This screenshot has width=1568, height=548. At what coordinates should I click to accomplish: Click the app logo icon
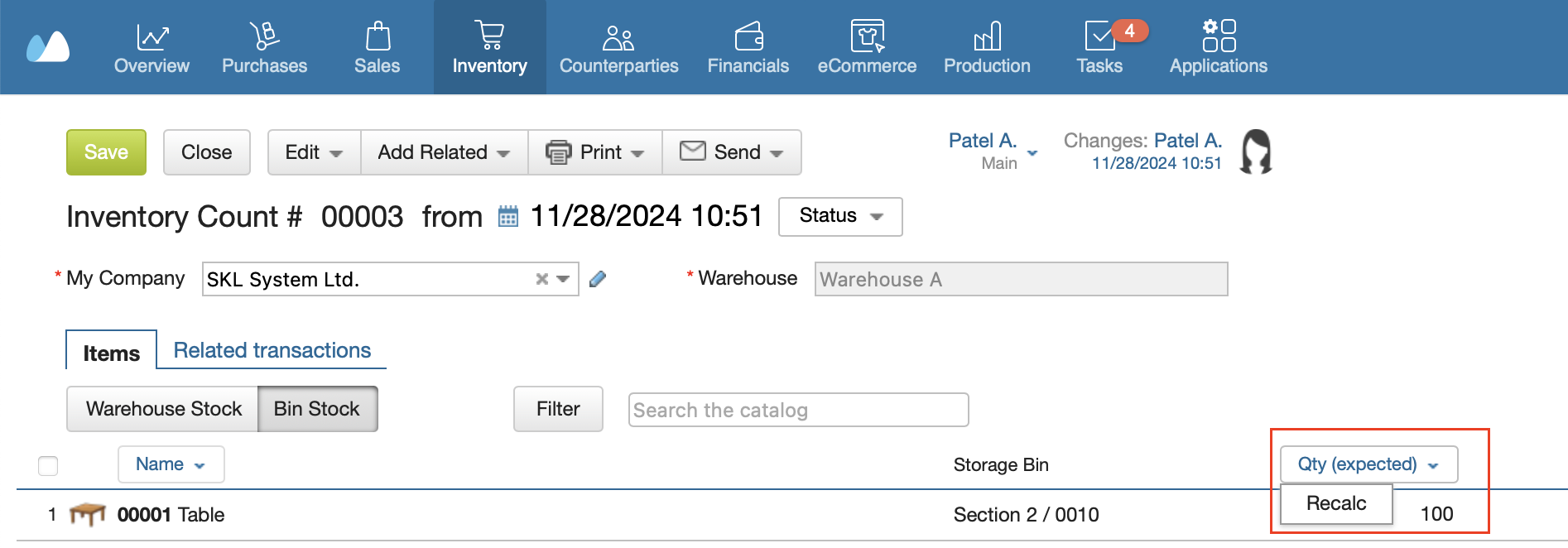point(48,47)
